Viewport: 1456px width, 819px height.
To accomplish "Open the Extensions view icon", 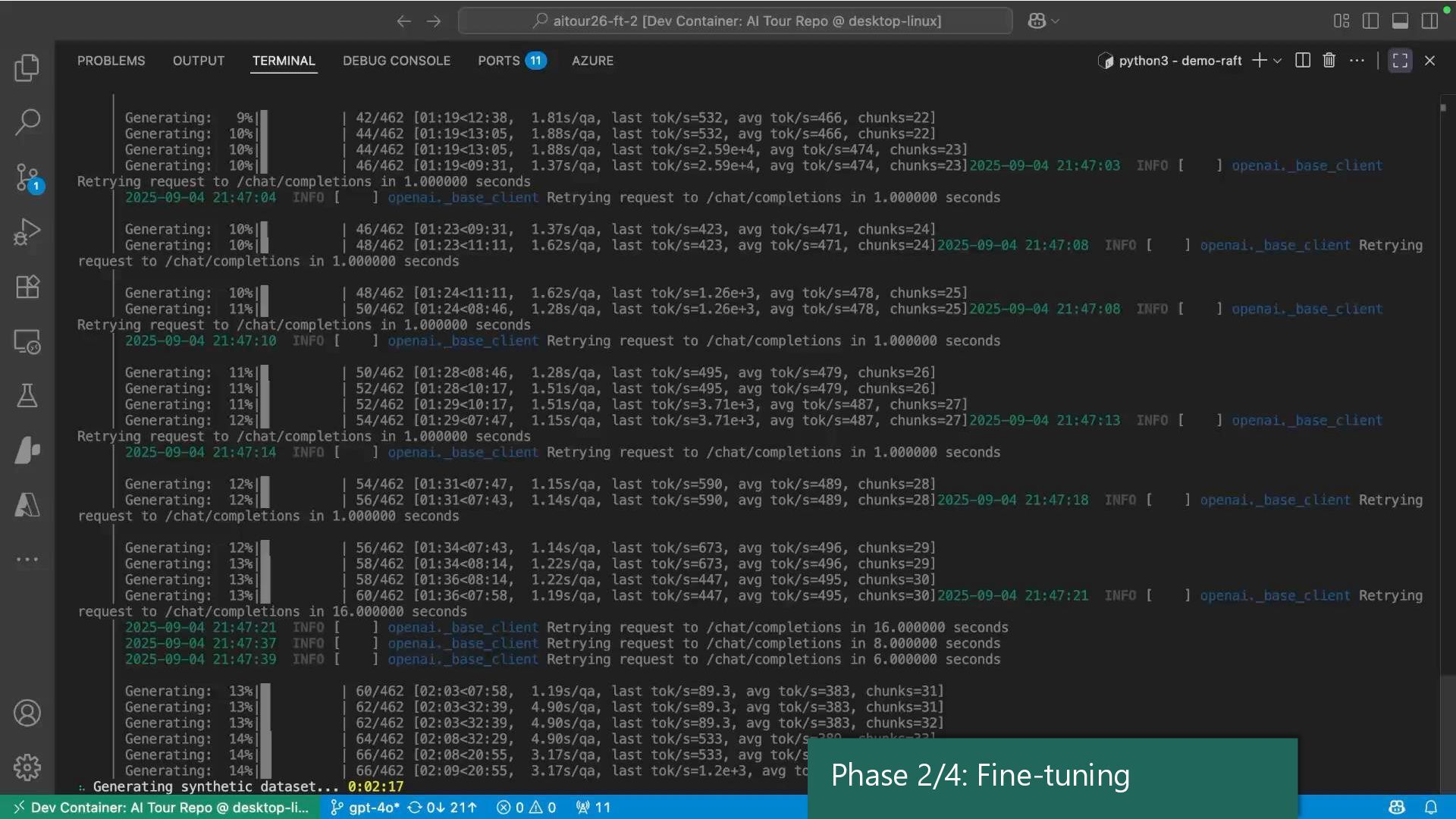I will coord(27,287).
